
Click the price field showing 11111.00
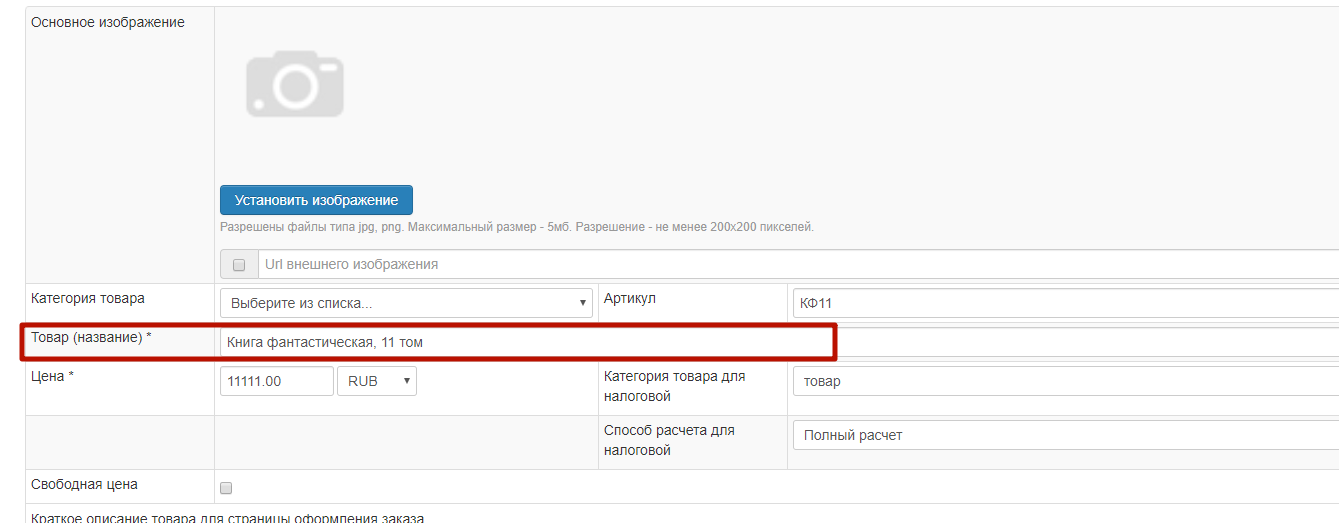tap(276, 381)
